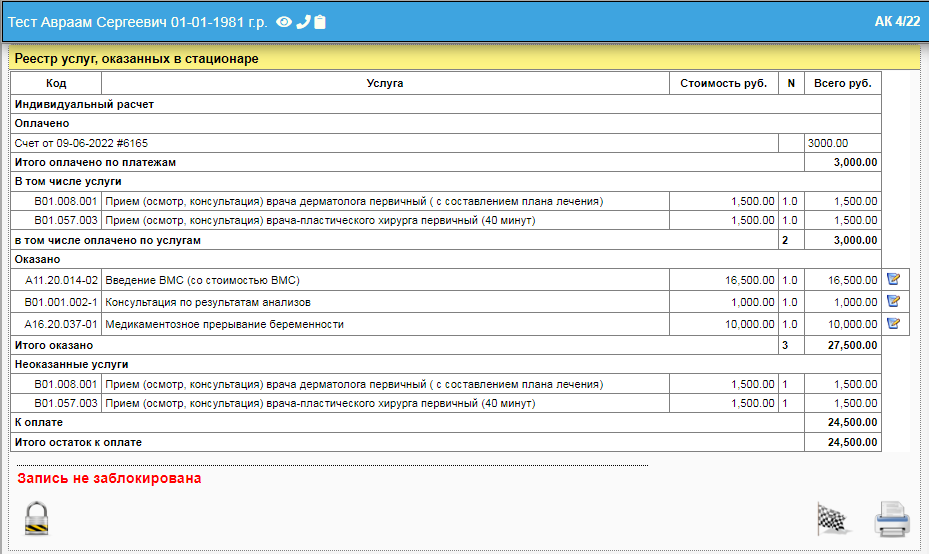Edit the Введение ВМС service row

tap(893, 280)
